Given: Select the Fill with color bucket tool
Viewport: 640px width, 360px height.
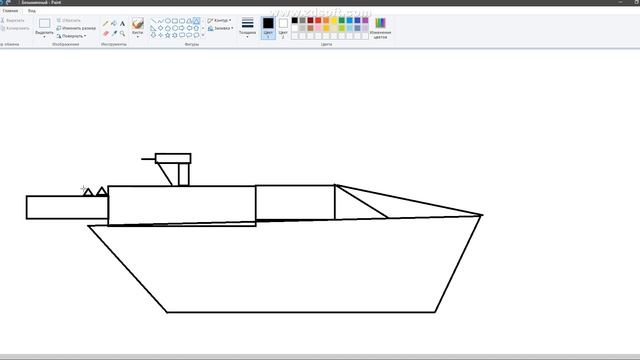Looking at the screenshot, I should pos(114,24).
